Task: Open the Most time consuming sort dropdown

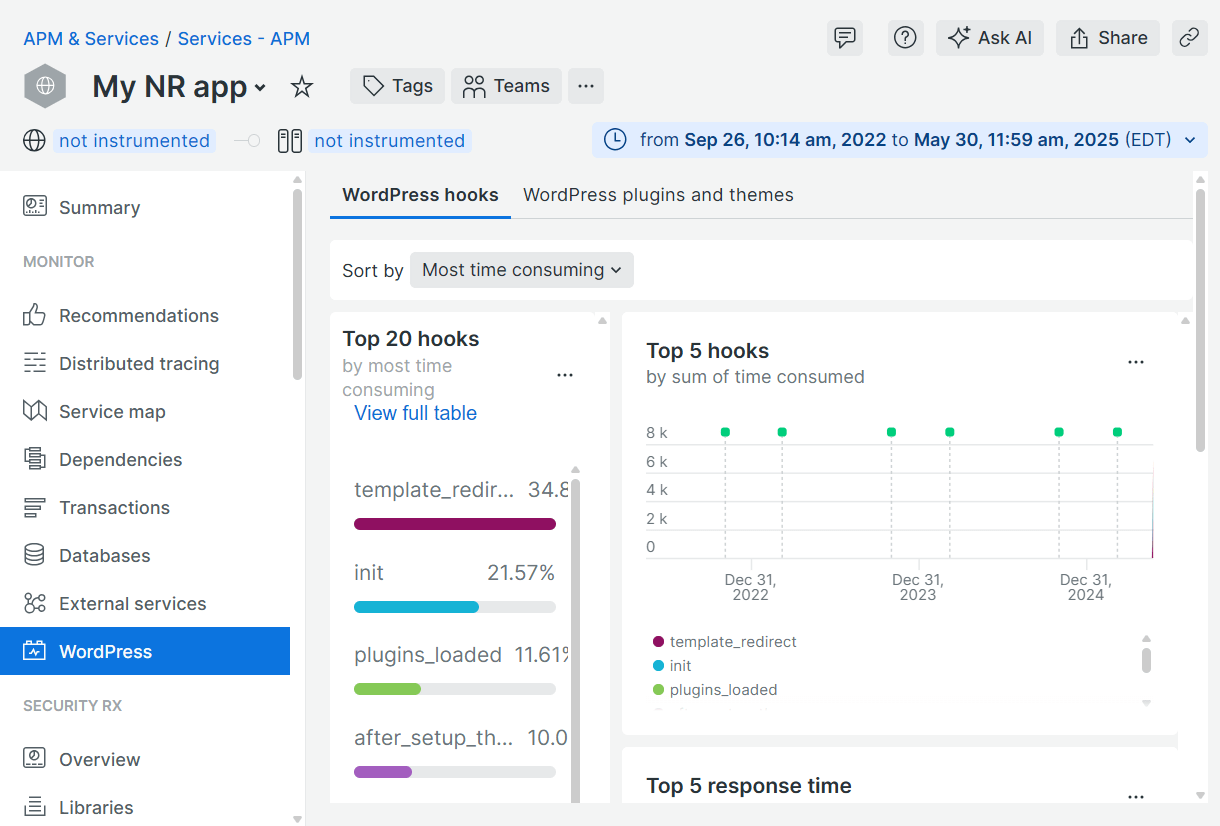Action: pos(521,270)
